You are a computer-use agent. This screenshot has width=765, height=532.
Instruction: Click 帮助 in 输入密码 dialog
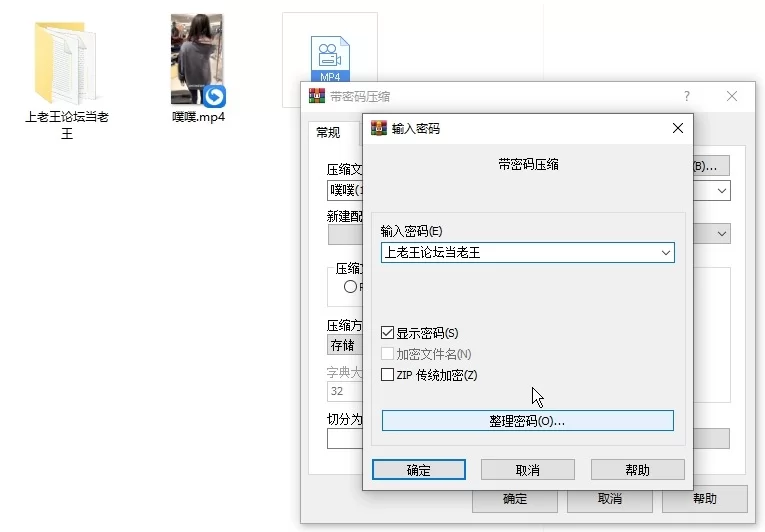tap(637, 470)
